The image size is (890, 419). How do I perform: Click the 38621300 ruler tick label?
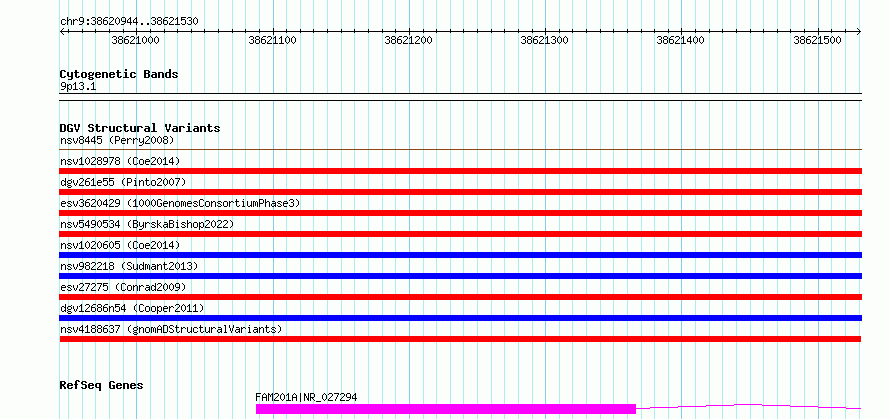(544, 40)
